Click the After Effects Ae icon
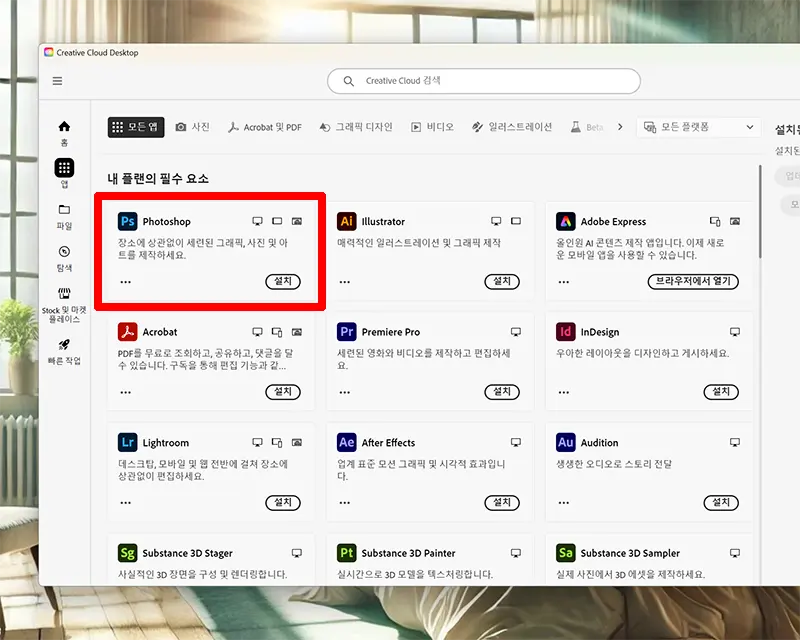This screenshot has width=800, height=640. pos(347,442)
